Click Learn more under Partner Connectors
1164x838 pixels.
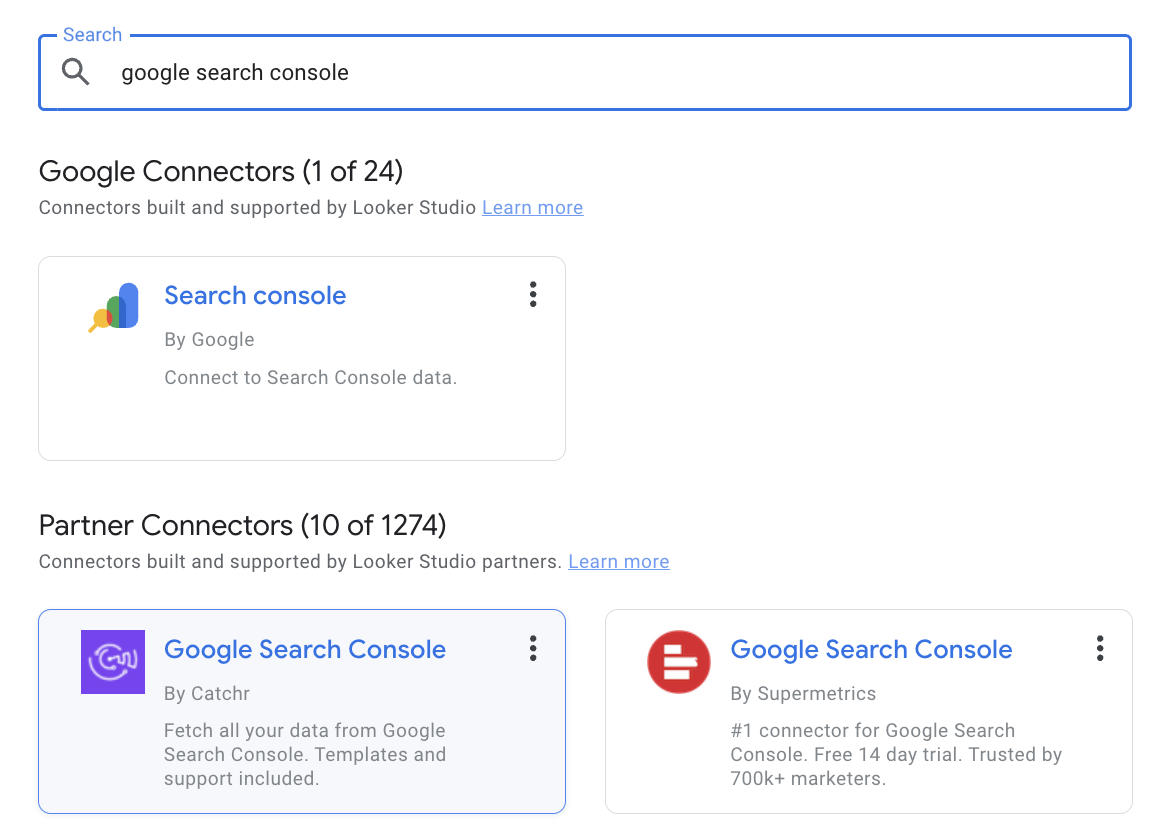pos(618,561)
